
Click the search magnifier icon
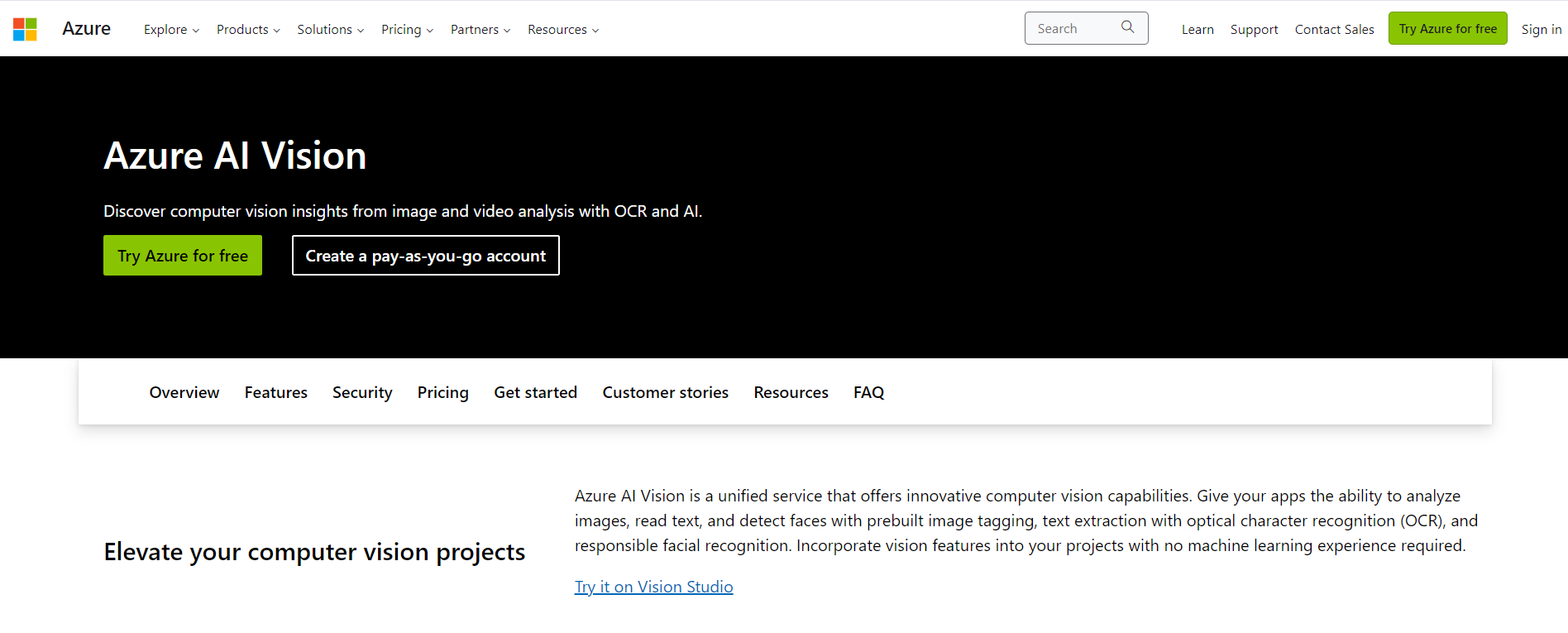tap(1127, 27)
